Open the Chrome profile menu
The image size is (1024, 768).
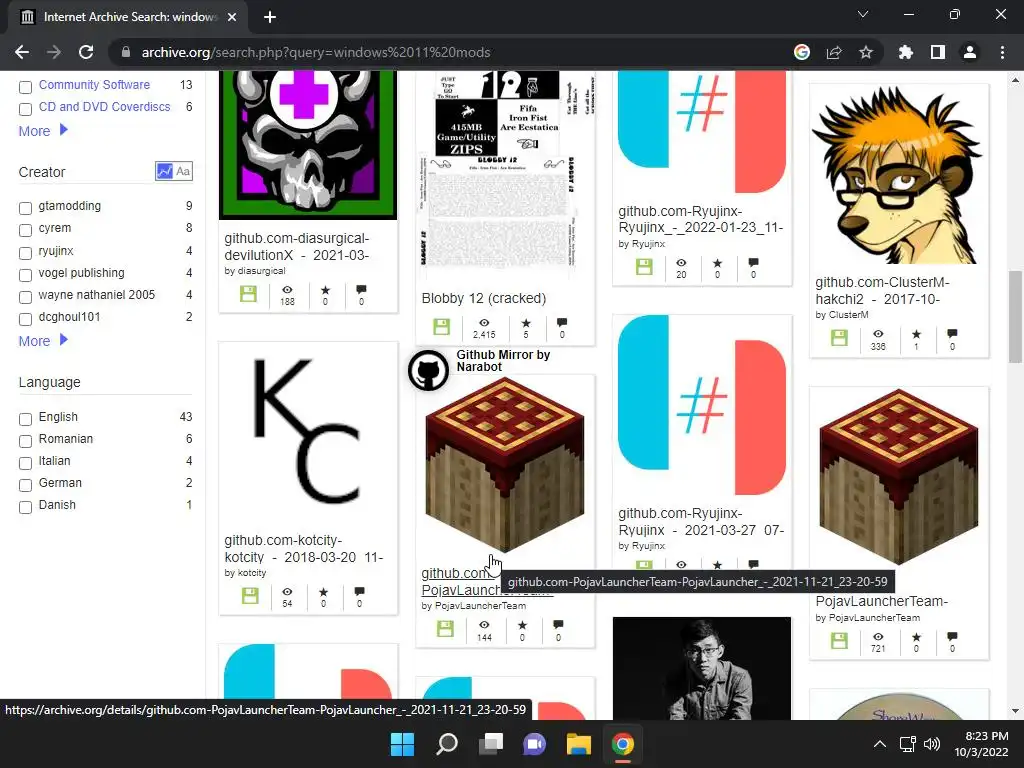tap(970, 52)
